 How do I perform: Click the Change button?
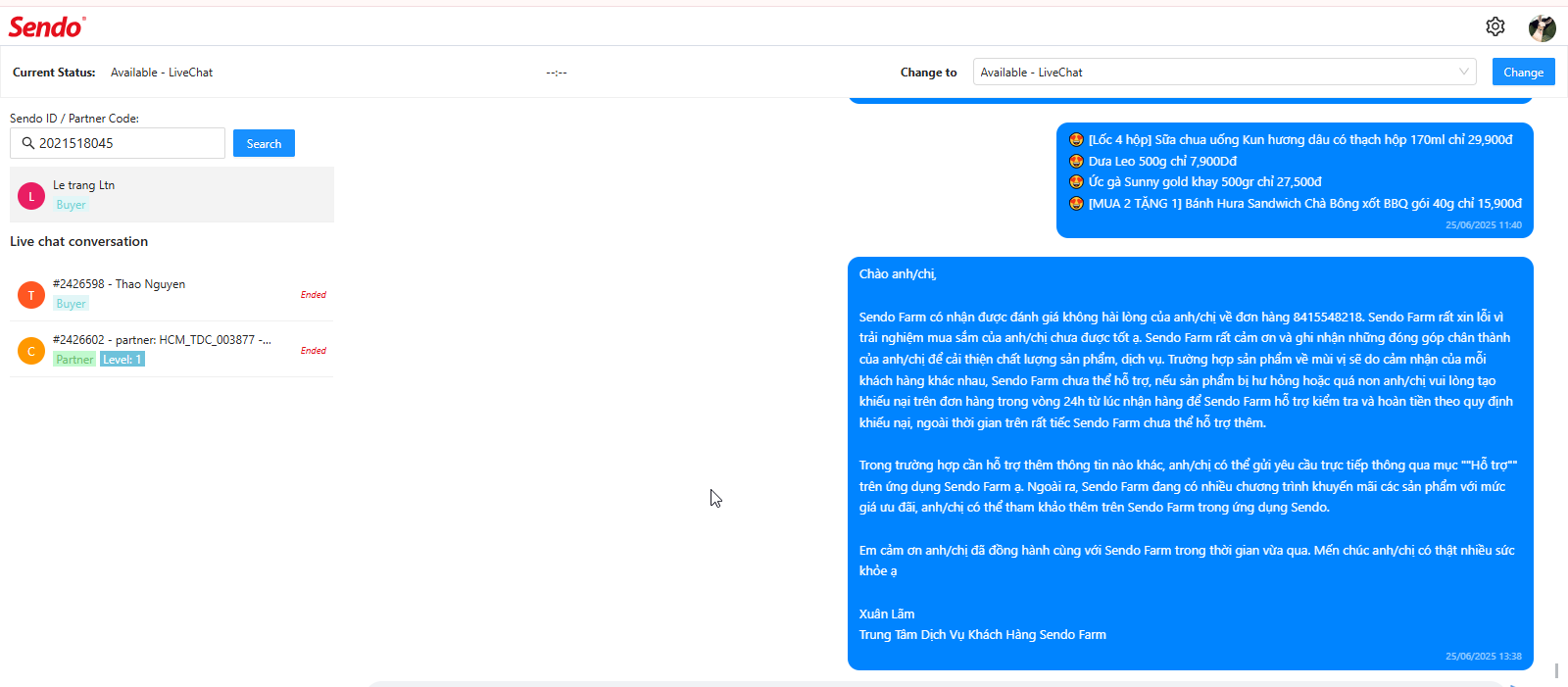(x=1523, y=72)
